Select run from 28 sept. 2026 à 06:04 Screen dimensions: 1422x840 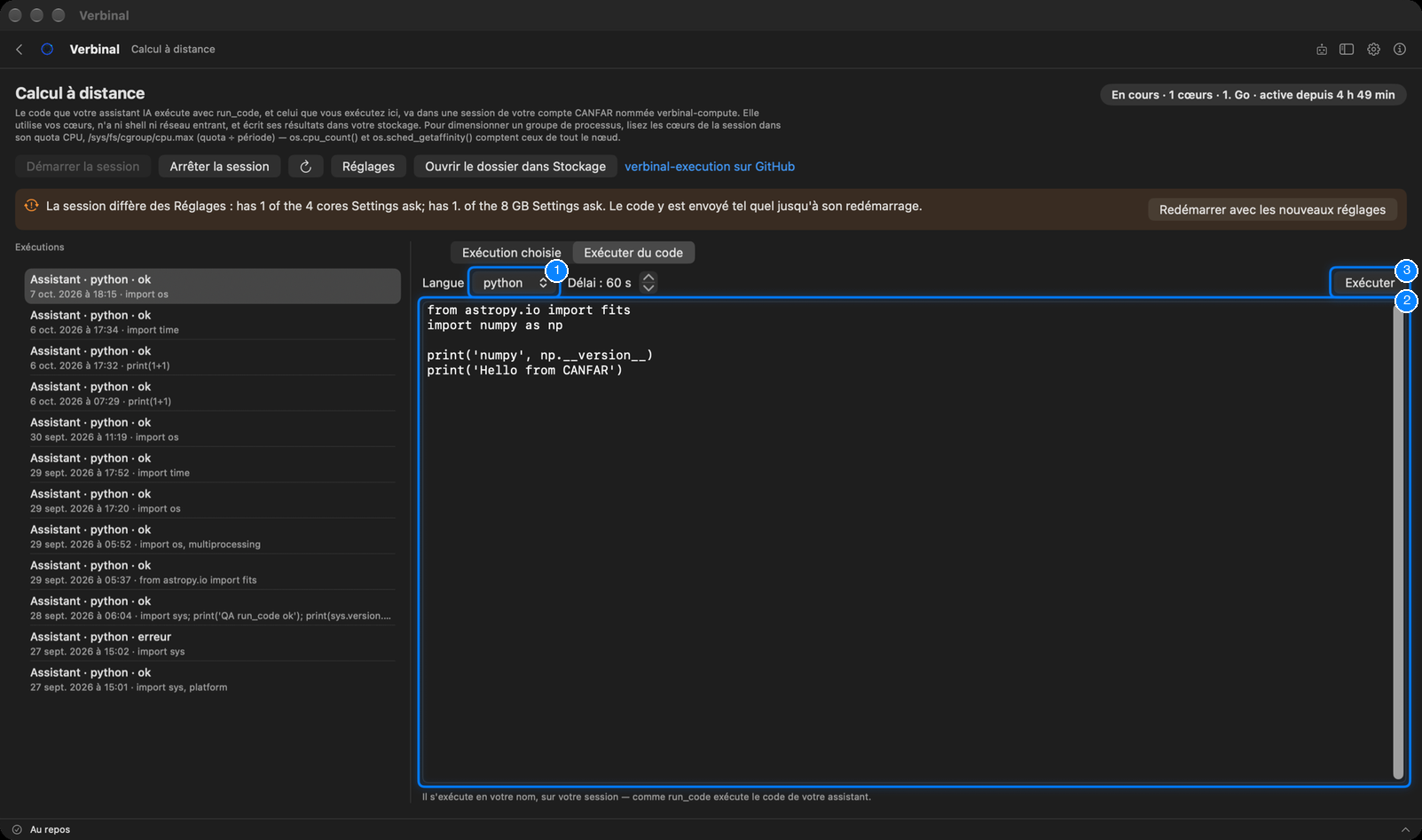point(213,608)
